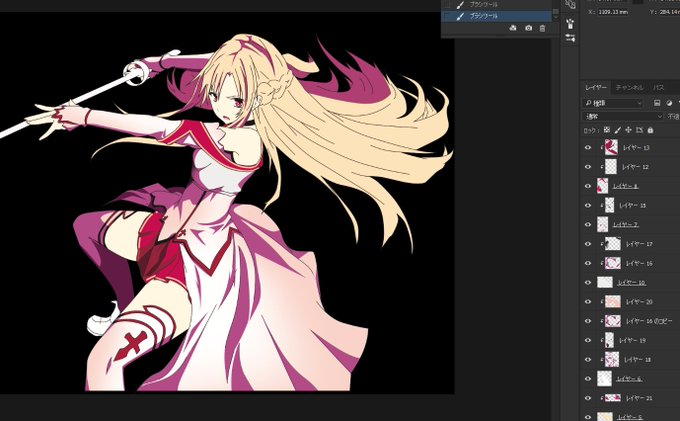Hide layer レイヤー 13 via eye icon
The image size is (680, 421).
tap(588, 147)
